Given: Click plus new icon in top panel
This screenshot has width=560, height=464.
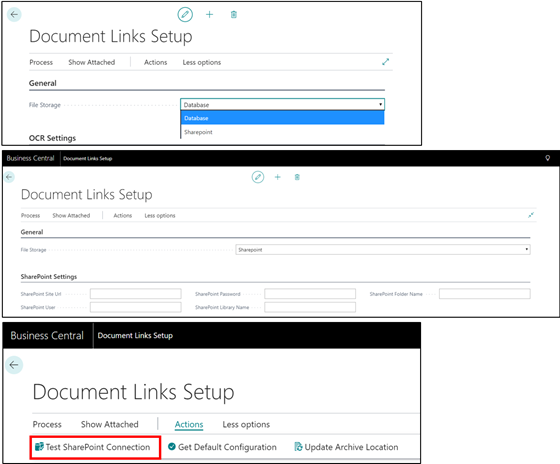Looking at the screenshot, I should 210,15.
